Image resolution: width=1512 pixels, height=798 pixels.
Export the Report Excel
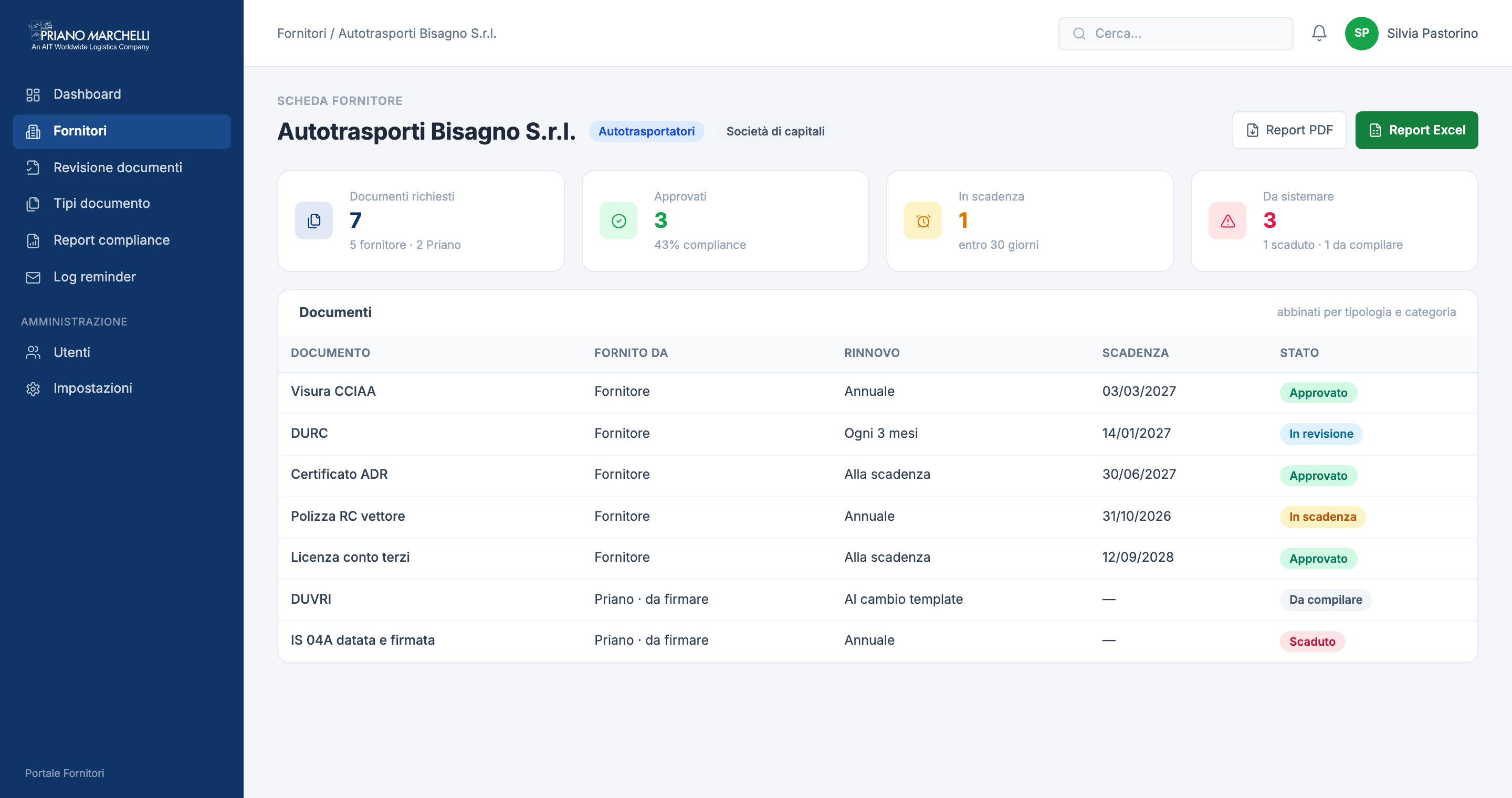[x=1416, y=130]
